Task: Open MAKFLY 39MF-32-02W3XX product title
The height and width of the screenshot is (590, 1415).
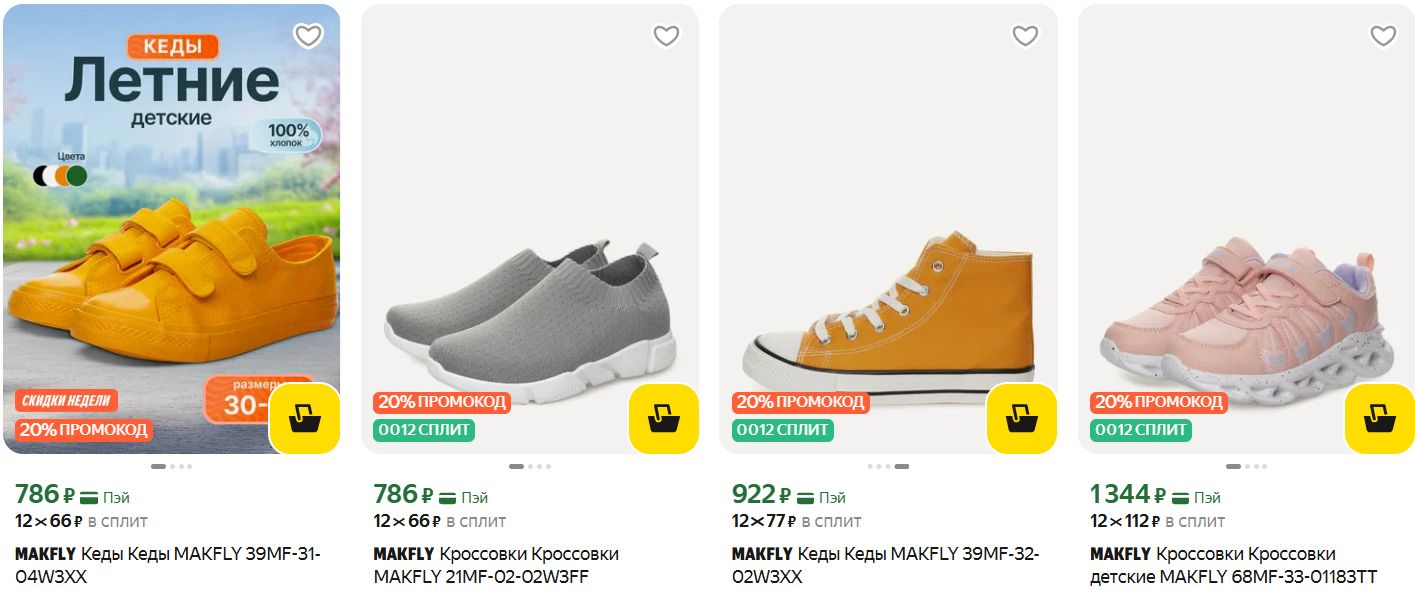Action: (x=885, y=565)
